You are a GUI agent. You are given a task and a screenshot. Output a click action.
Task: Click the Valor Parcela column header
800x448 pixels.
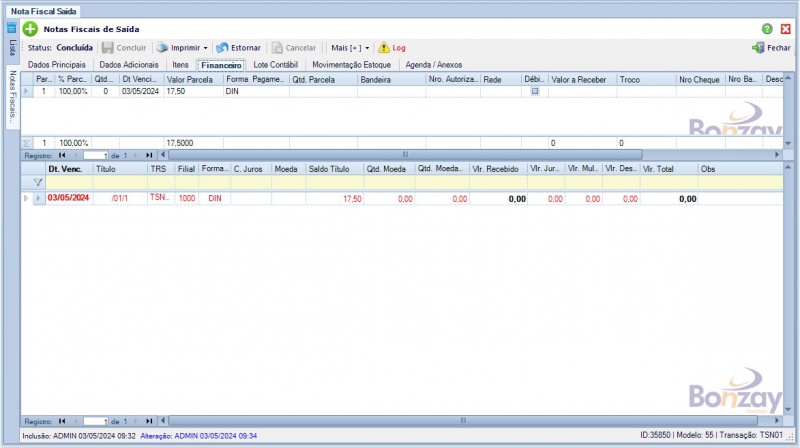coord(192,78)
